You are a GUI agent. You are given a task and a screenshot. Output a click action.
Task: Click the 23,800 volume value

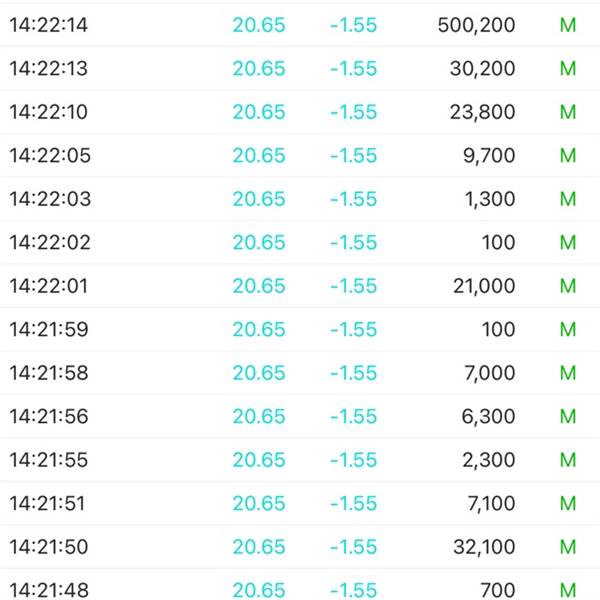tap(482, 112)
